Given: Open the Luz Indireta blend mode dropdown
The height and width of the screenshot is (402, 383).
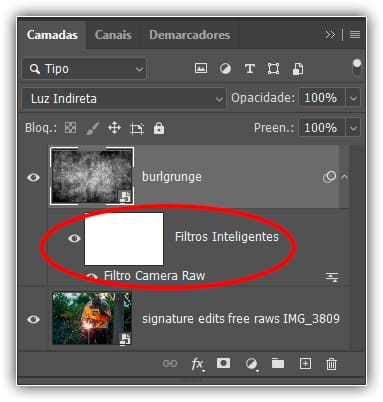Looking at the screenshot, I should pyautogui.click(x=124, y=99).
